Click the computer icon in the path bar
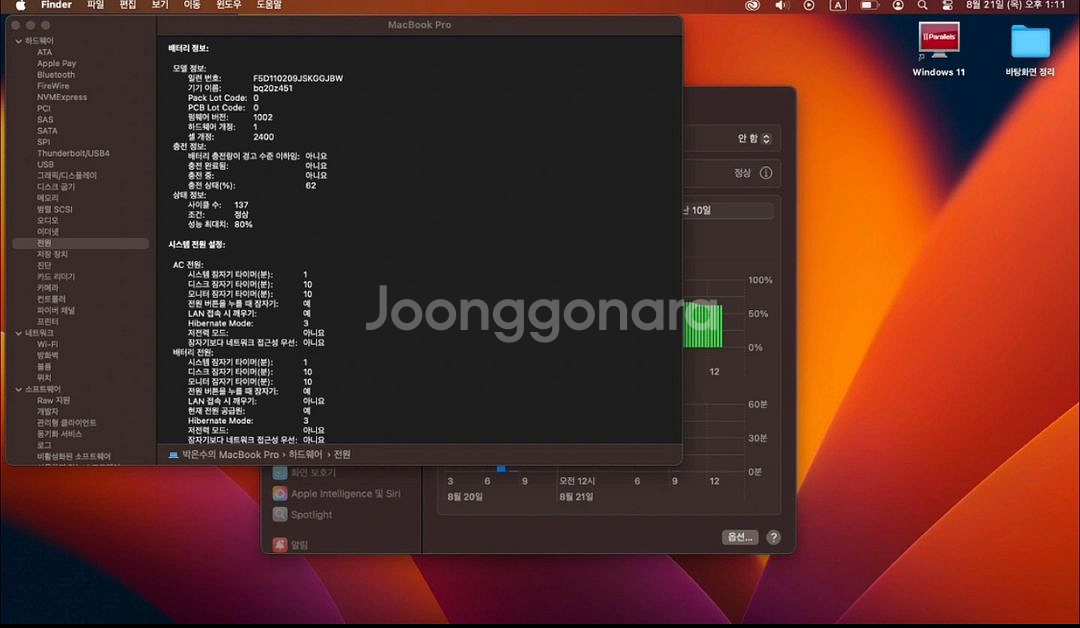The width and height of the screenshot is (1080, 628). pyautogui.click(x=174, y=454)
